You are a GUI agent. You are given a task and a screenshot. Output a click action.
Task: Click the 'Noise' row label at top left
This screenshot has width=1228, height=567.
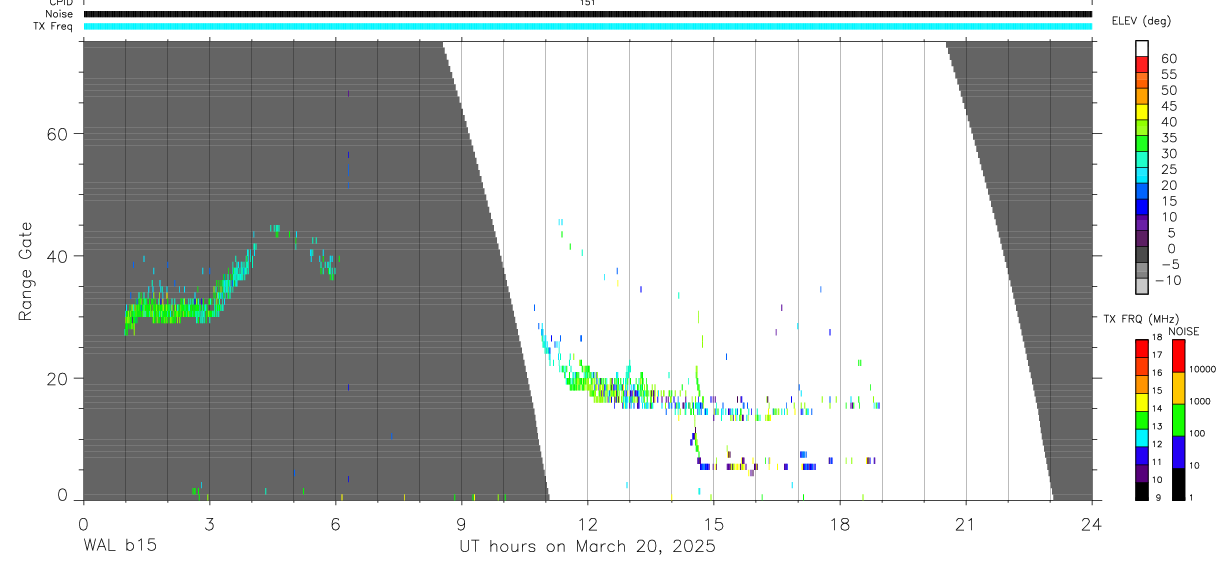(58, 14)
